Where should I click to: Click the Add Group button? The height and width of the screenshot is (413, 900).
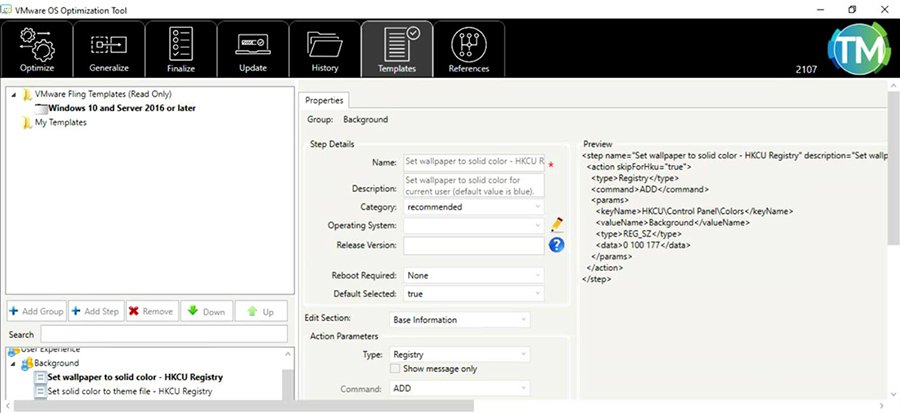pyautogui.click(x=36, y=312)
